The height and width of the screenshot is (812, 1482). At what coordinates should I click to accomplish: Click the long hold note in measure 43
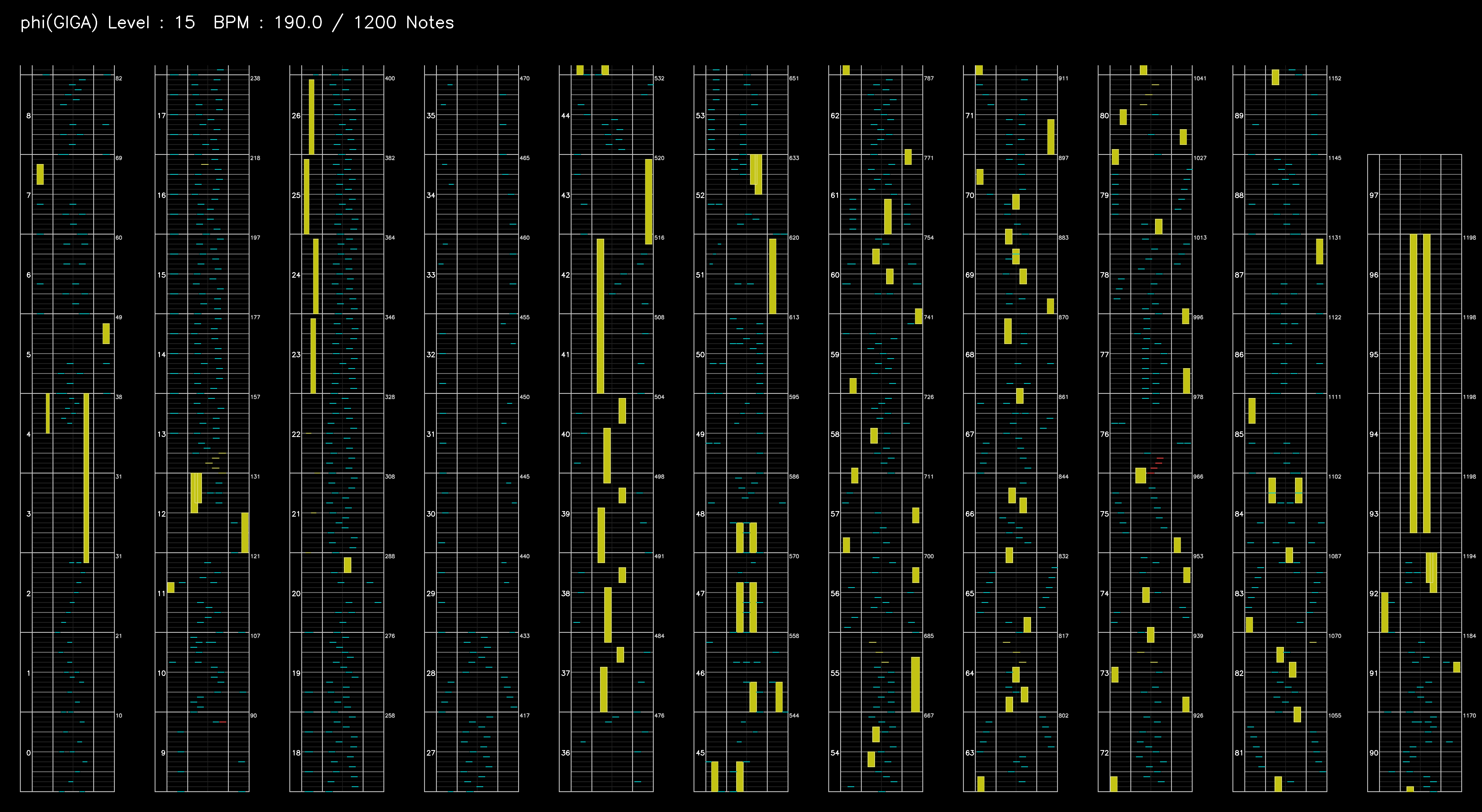649,201
